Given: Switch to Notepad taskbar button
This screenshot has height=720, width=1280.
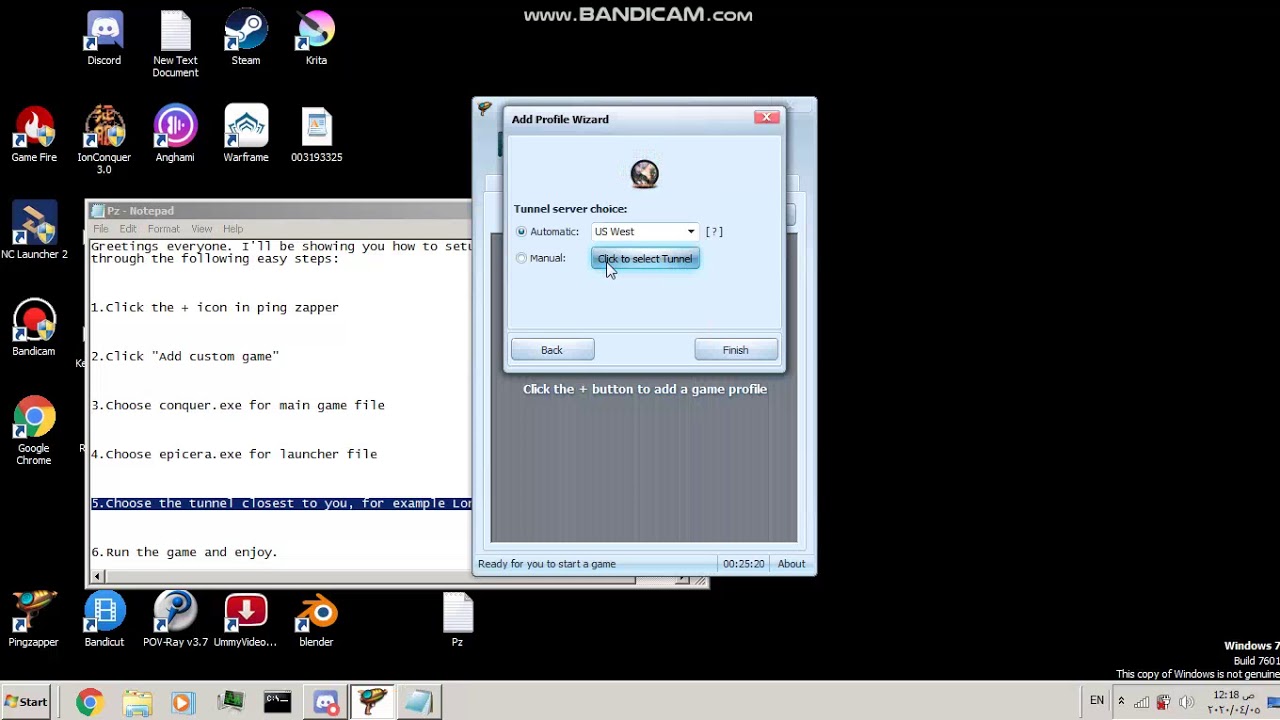Looking at the screenshot, I should coord(420,703).
